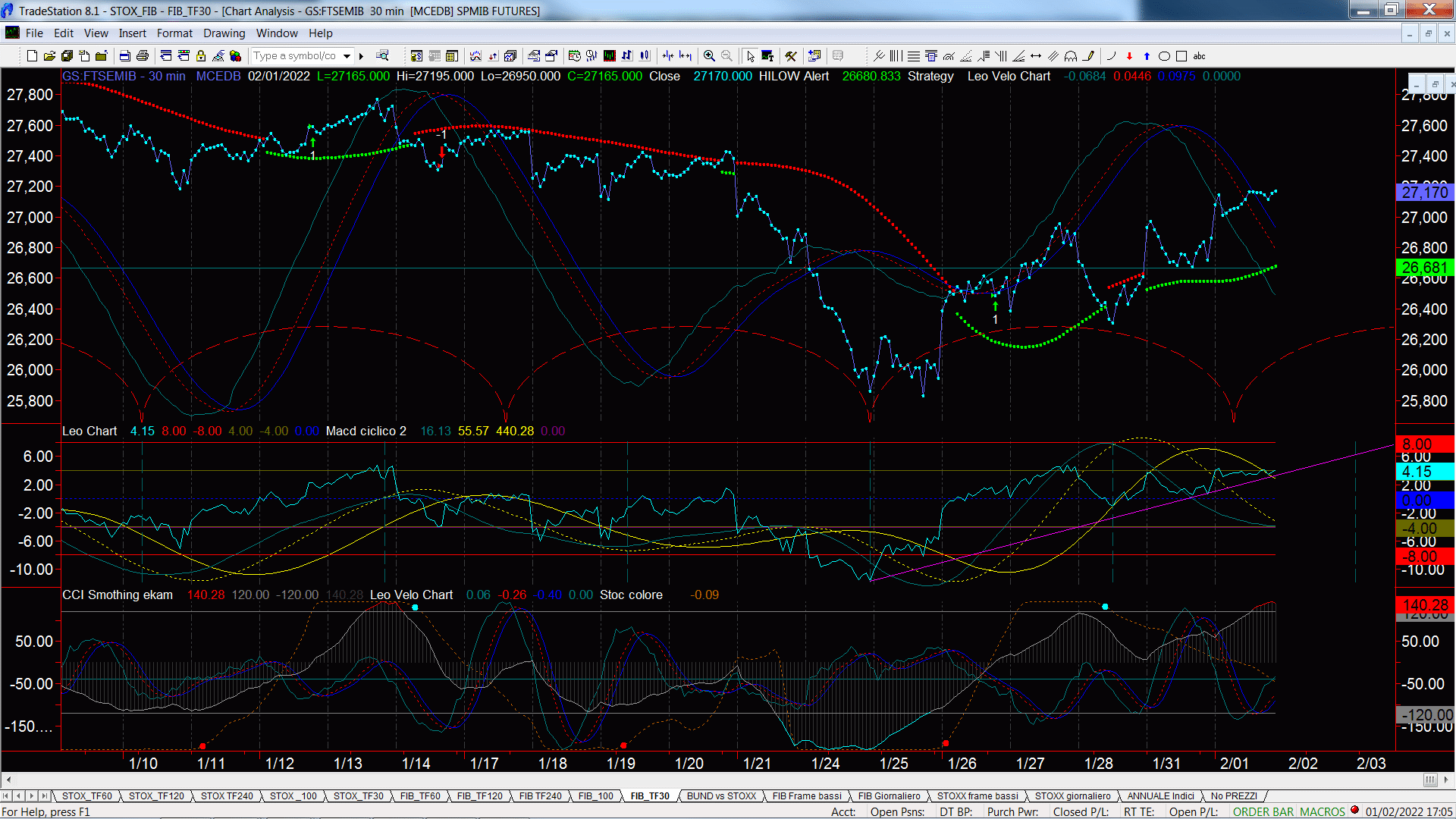The image size is (1456, 819).
Task: Open the View menu
Action: pos(96,33)
